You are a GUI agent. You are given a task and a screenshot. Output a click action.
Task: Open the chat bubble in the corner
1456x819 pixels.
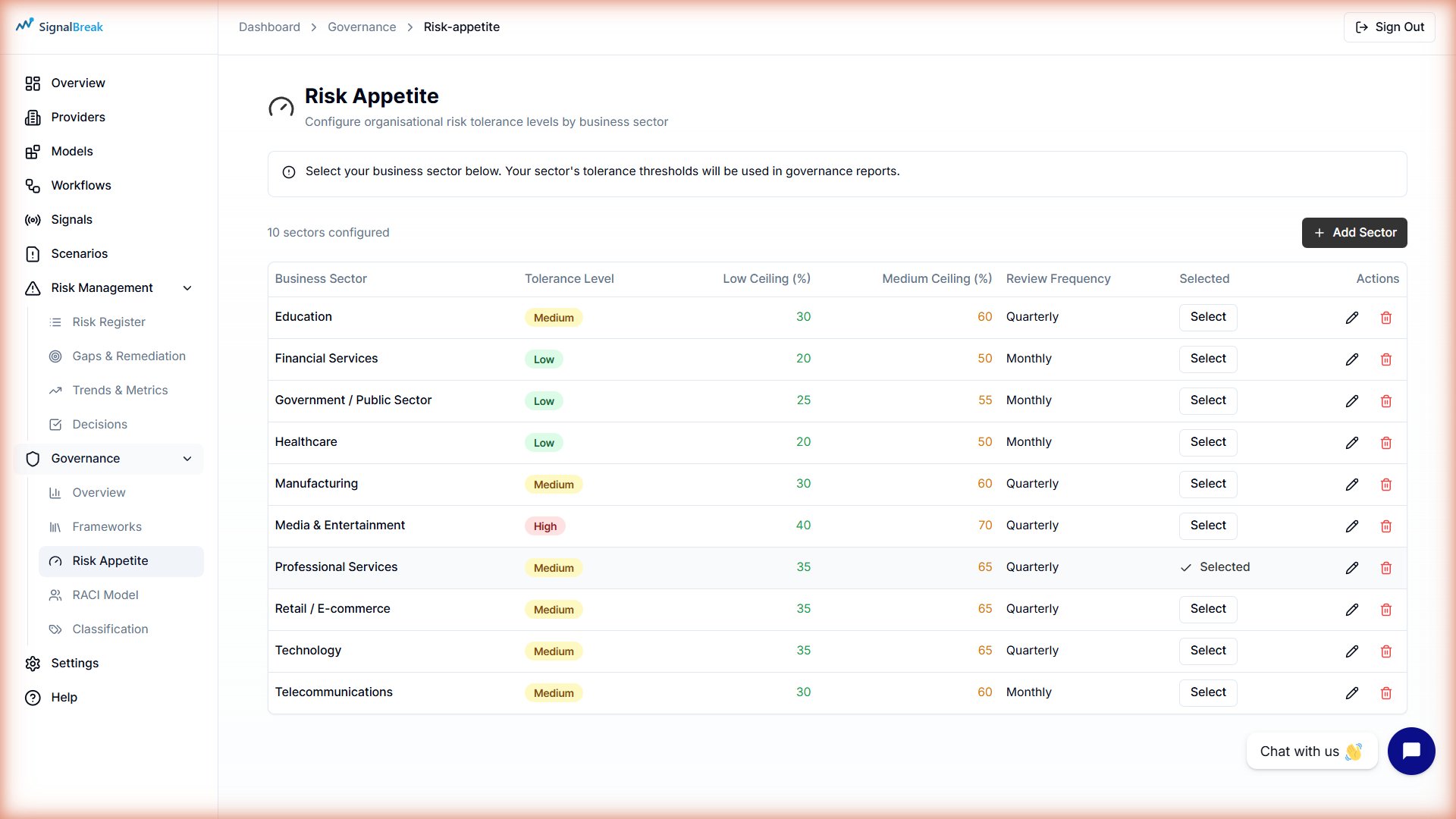(x=1411, y=751)
